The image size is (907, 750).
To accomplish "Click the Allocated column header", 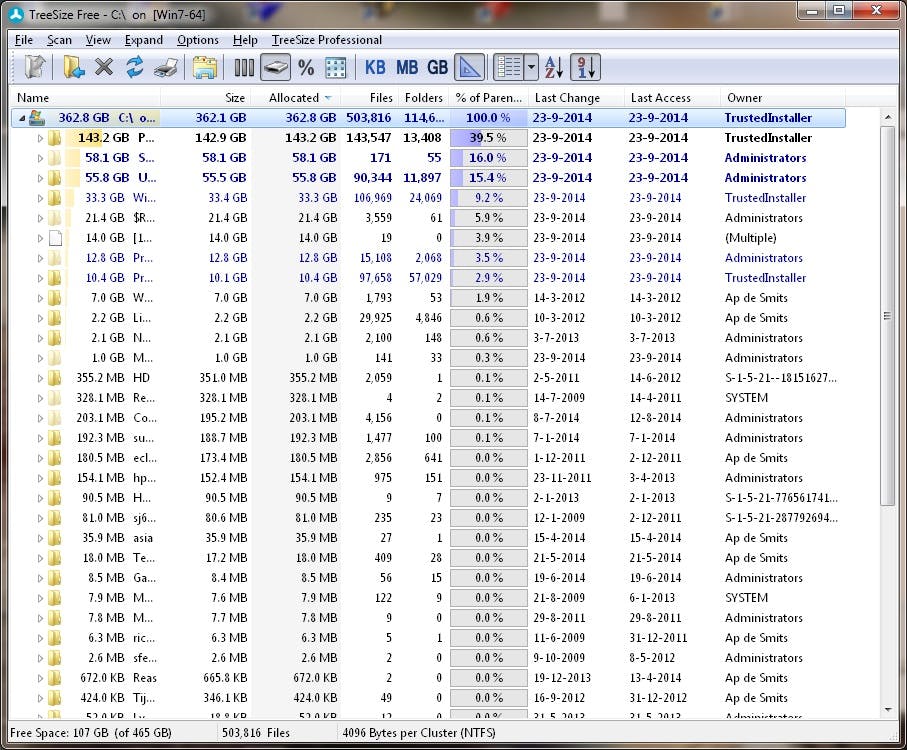I will 296,98.
